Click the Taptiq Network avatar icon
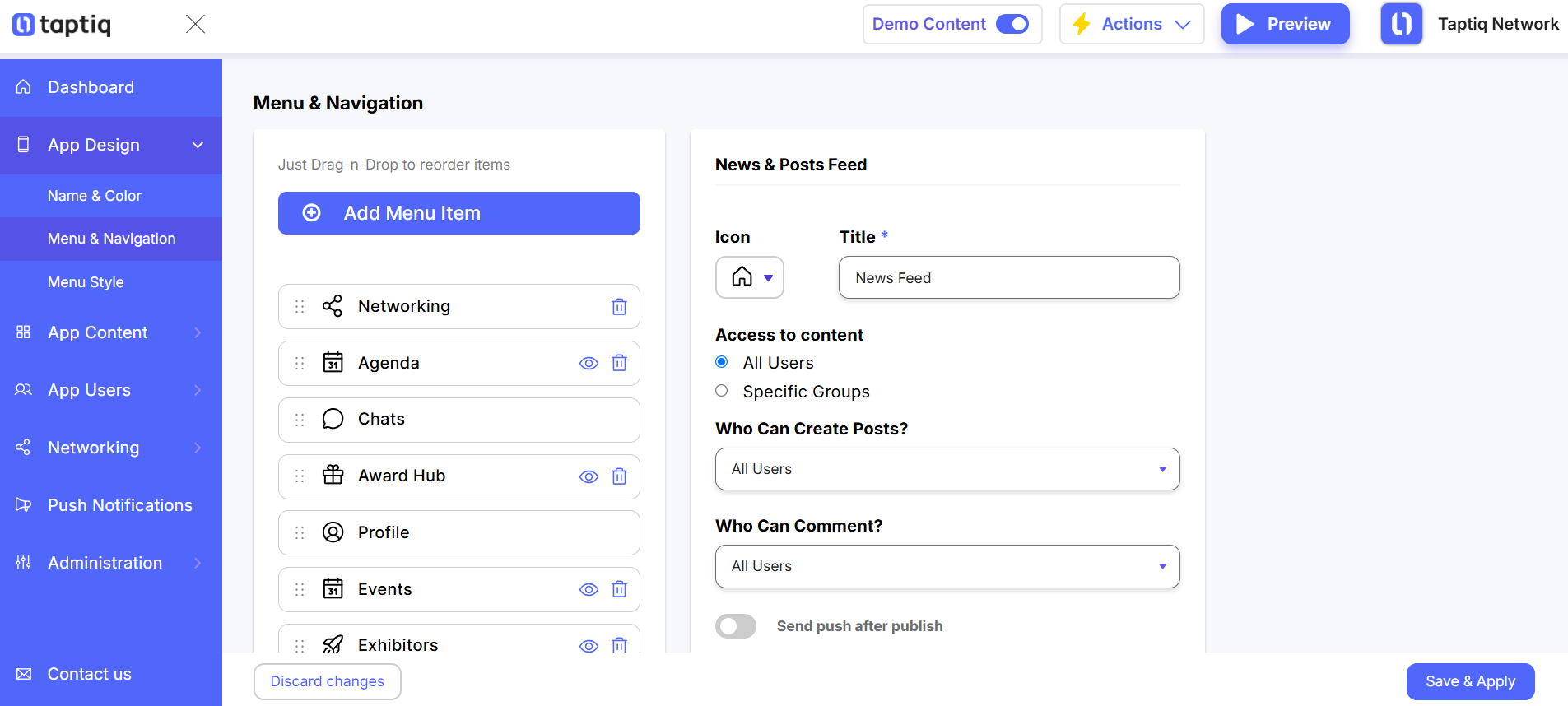 1401,24
